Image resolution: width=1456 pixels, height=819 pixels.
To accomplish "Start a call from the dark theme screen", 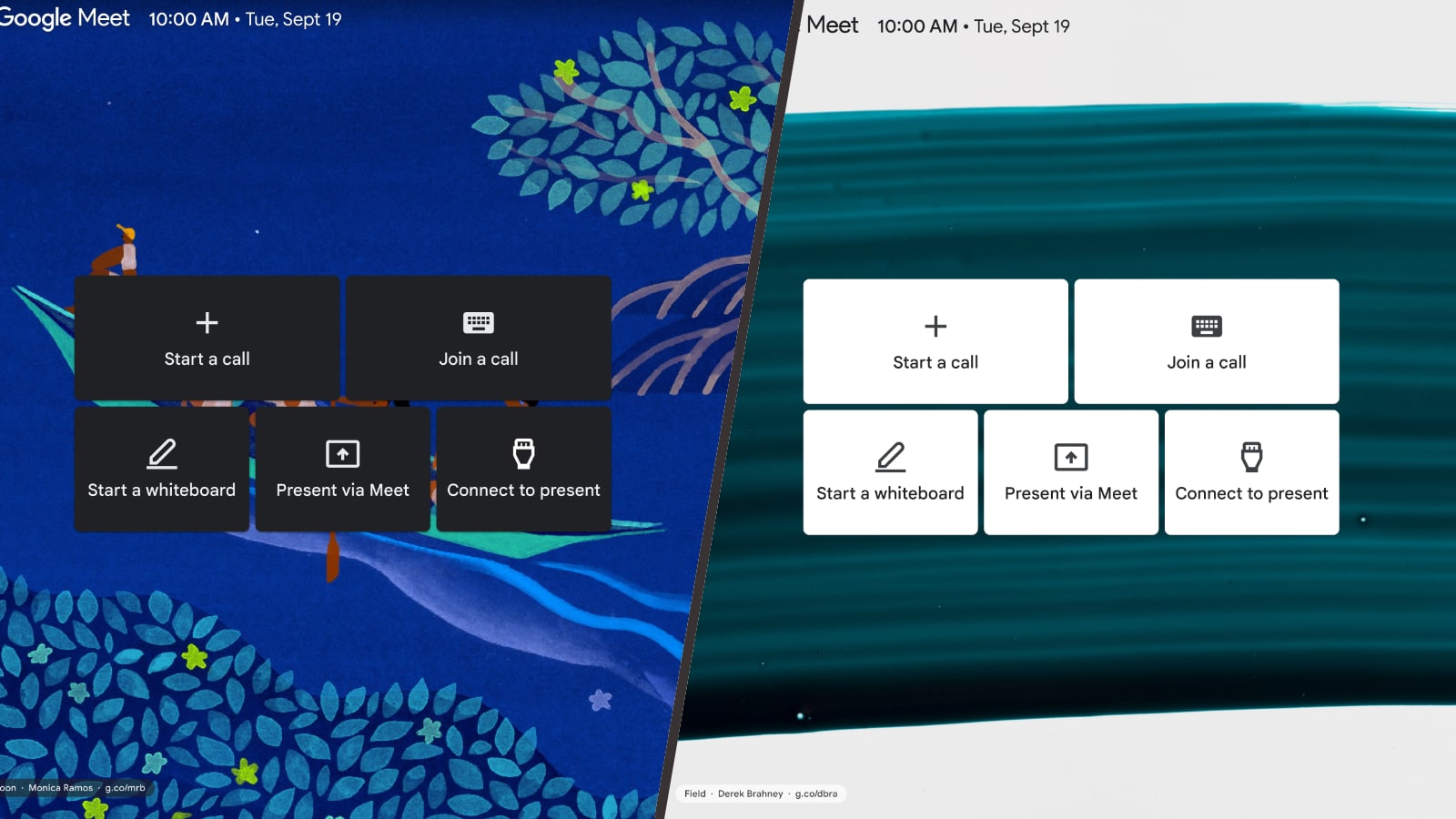I will pos(207,339).
